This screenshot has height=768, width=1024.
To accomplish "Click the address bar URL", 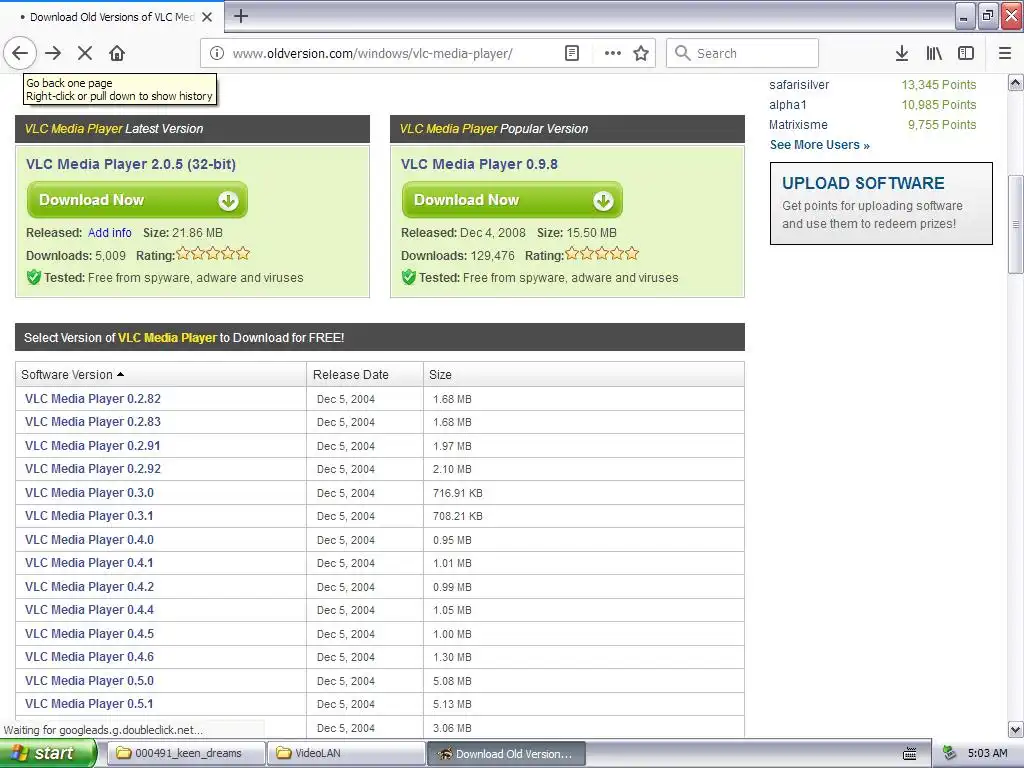I will pyautogui.click(x=372, y=54).
